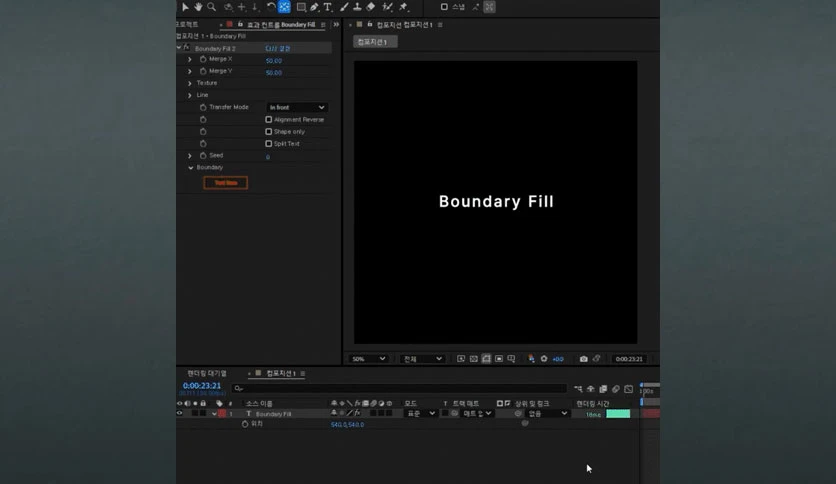Open the Transfer Mode In front dropdown
Image resolution: width=836 pixels, height=484 pixels.
click(x=296, y=107)
